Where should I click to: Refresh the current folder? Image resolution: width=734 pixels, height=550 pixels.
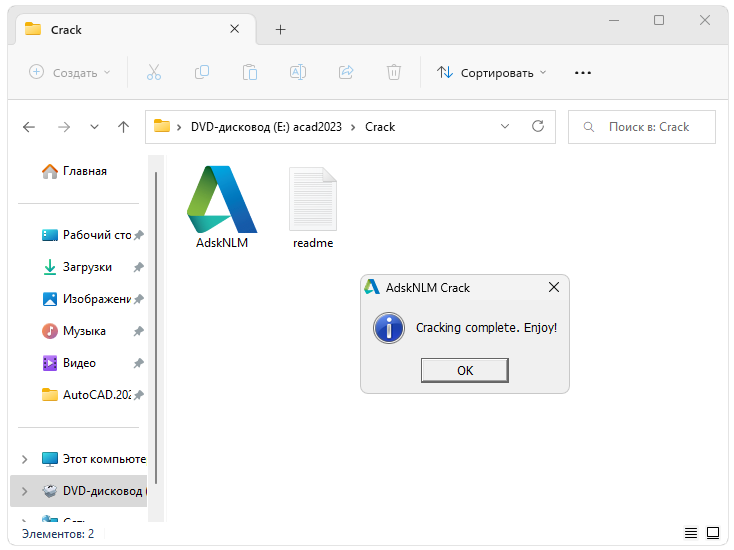[538, 126]
